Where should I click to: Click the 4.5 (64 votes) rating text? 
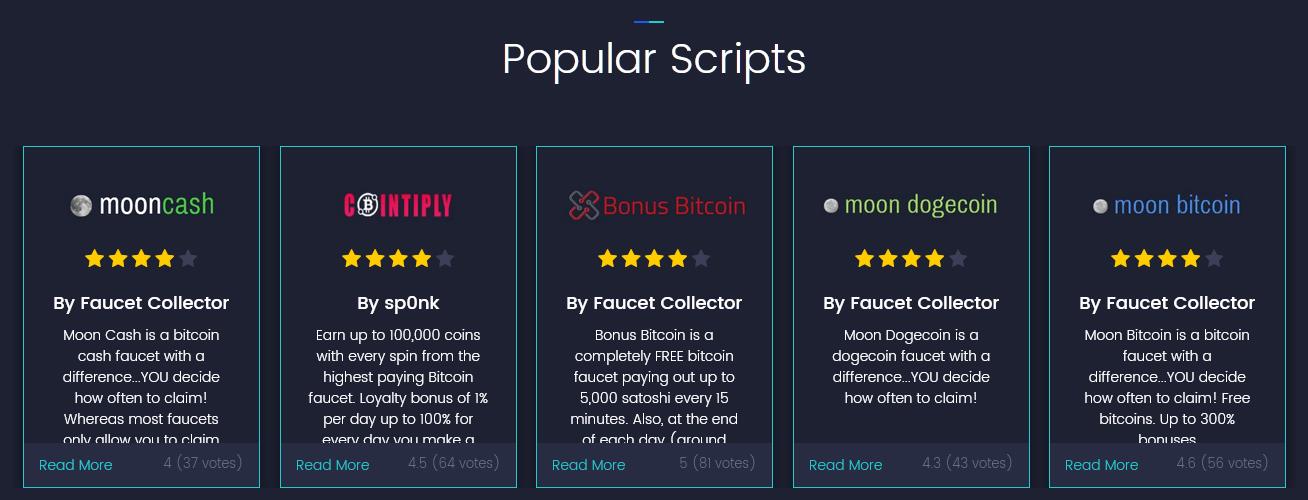[453, 463]
